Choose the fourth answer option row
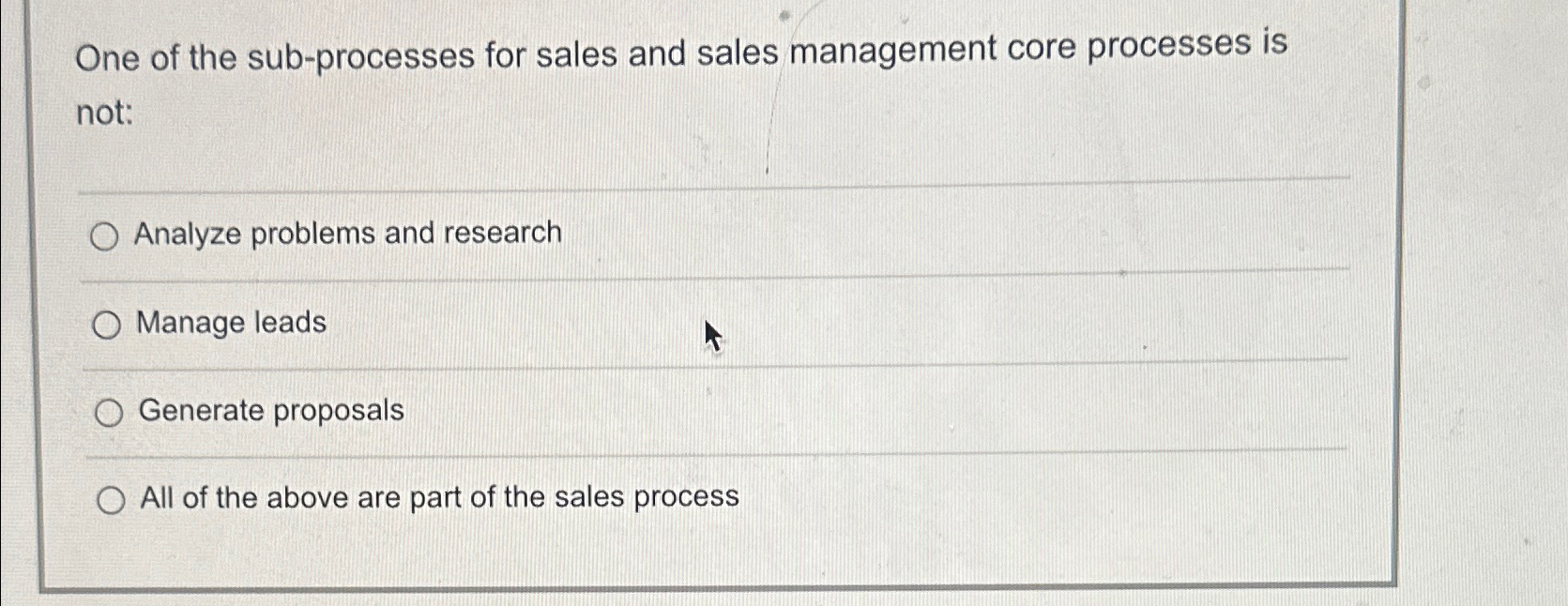Image resolution: width=1568 pixels, height=606 pixels. click(x=563, y=498)
